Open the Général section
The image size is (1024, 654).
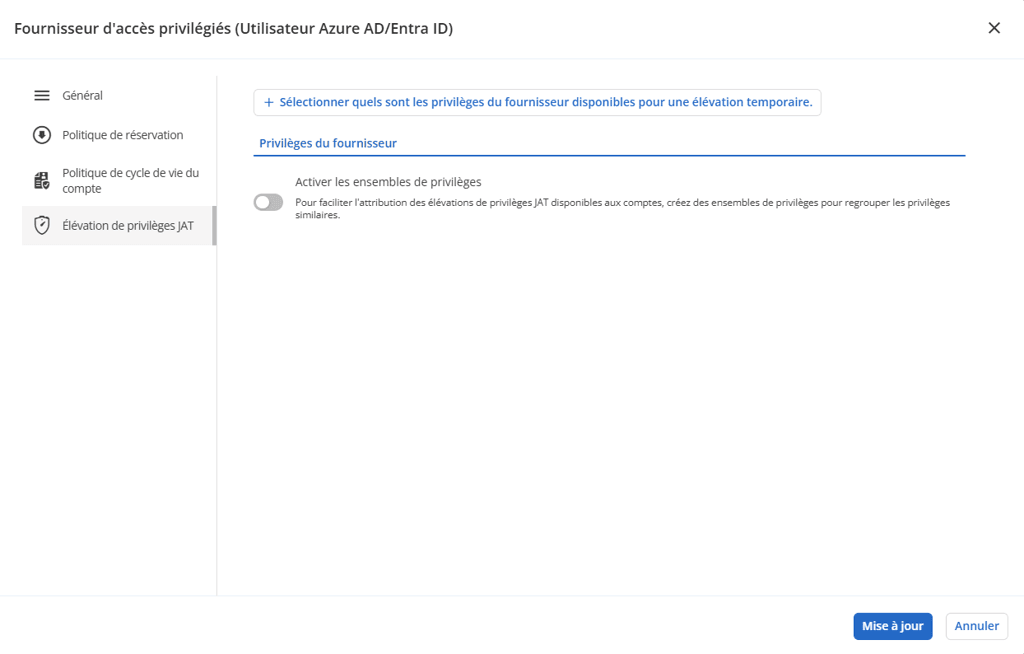(x=83, y=96)
